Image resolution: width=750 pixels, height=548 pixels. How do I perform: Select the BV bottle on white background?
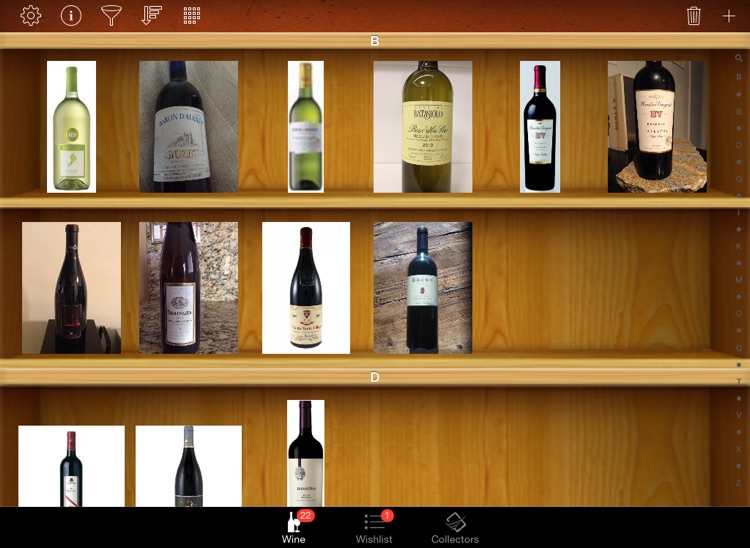pyautogui.click(x=540, y=127)
